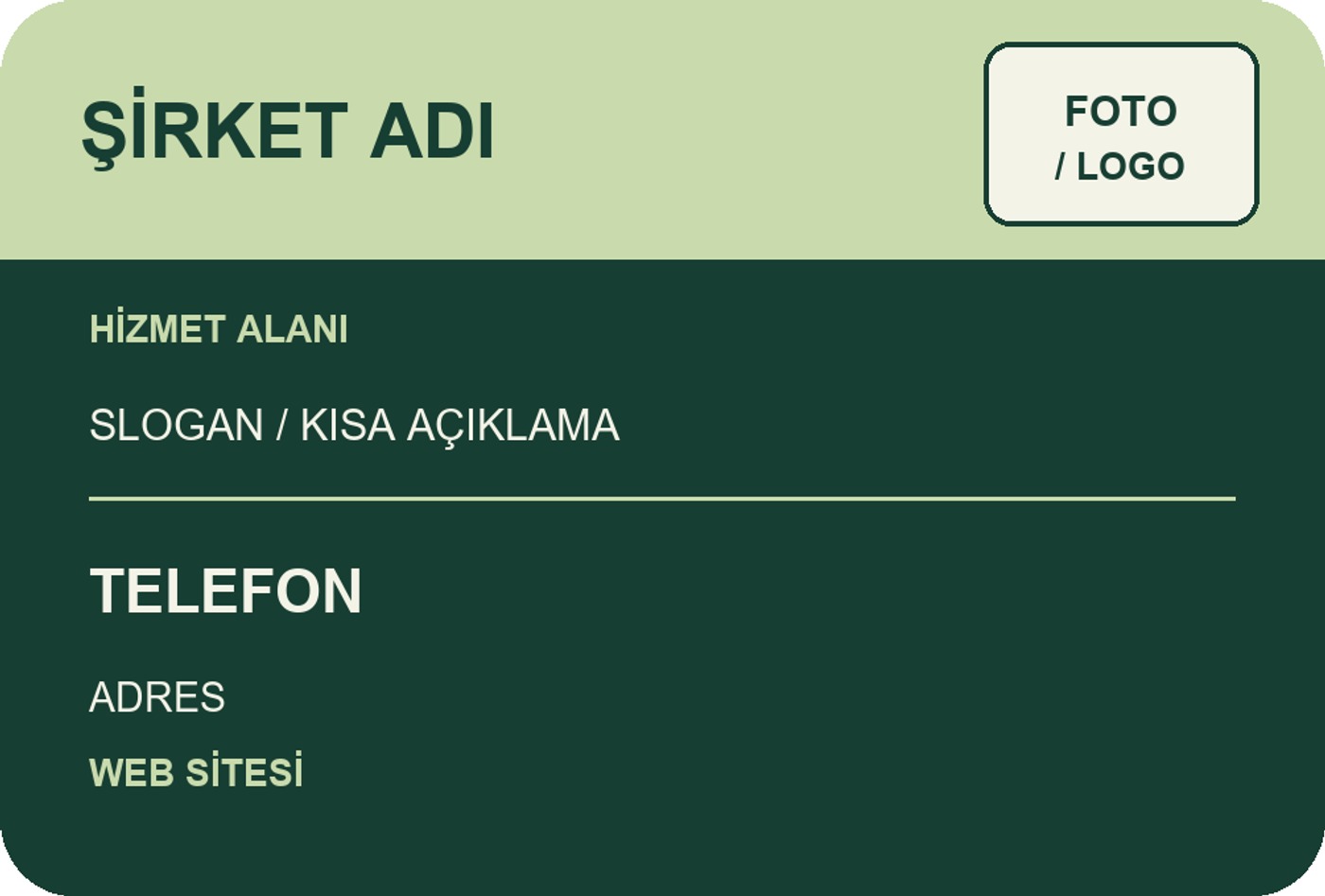The width and height of the screenshot is (1325, 896).
Task: Click the SLOGAN / KISA AÇIKLAMA text line
Action: (x=354, y=426)
